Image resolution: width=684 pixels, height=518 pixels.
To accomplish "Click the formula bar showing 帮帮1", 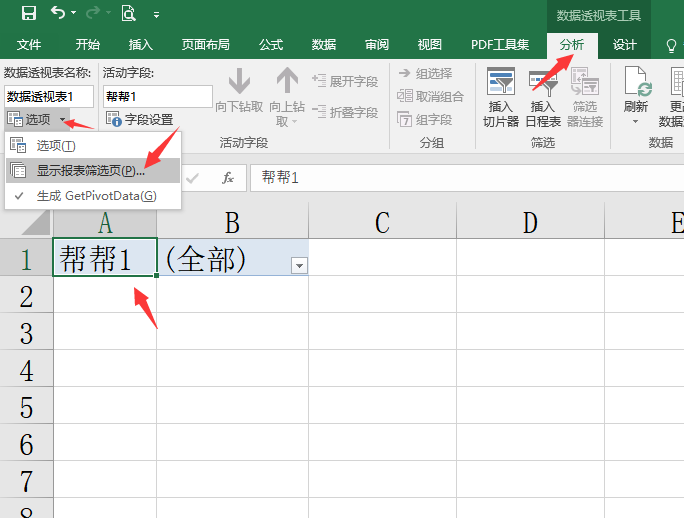I will tap(467, 178).
